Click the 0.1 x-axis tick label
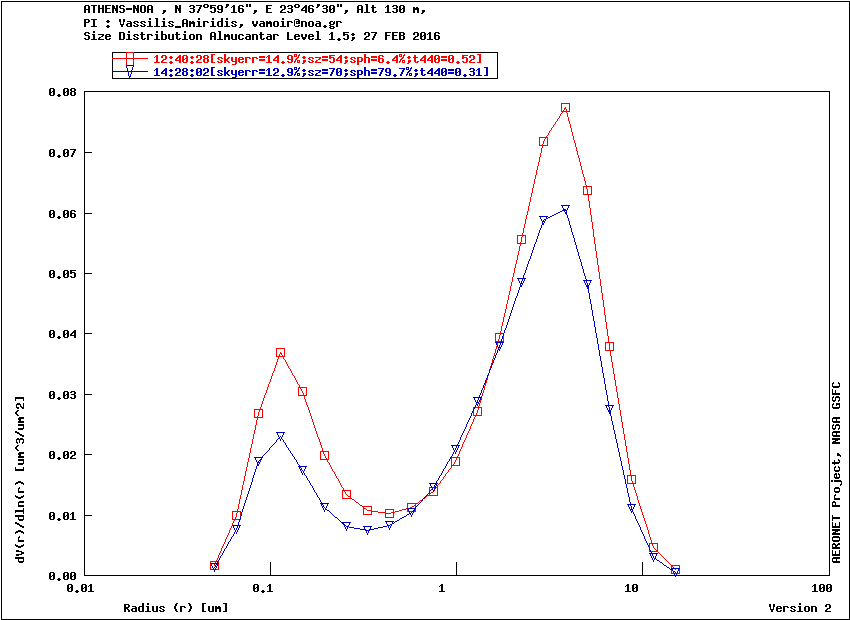The width and height of the screenshot is (850, 620). [262, 588]
